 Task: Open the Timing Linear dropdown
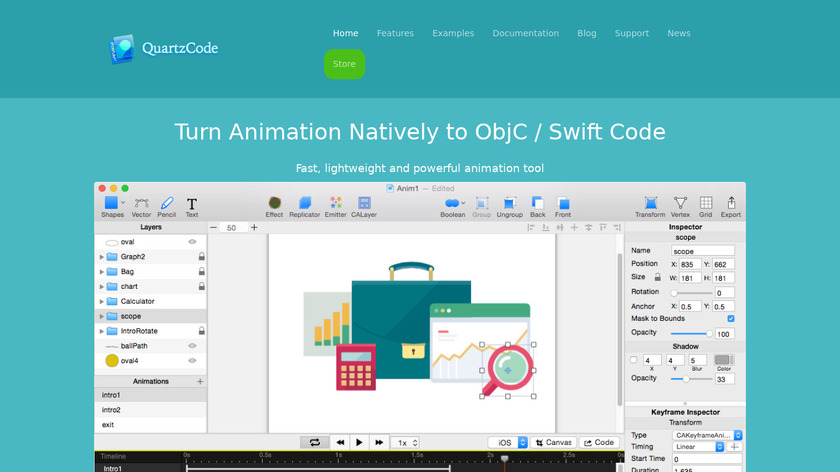pyautogui.click(x=699, y=447)
